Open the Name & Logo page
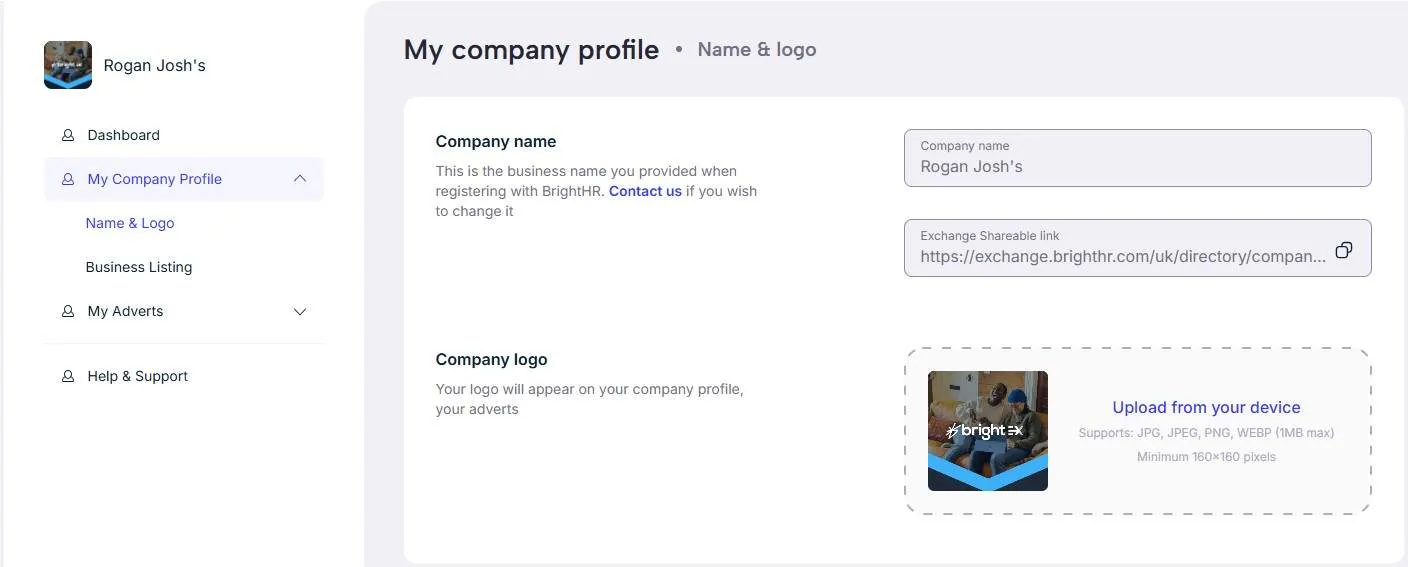This screenshot has height=567, width=1408. point(130,223)
